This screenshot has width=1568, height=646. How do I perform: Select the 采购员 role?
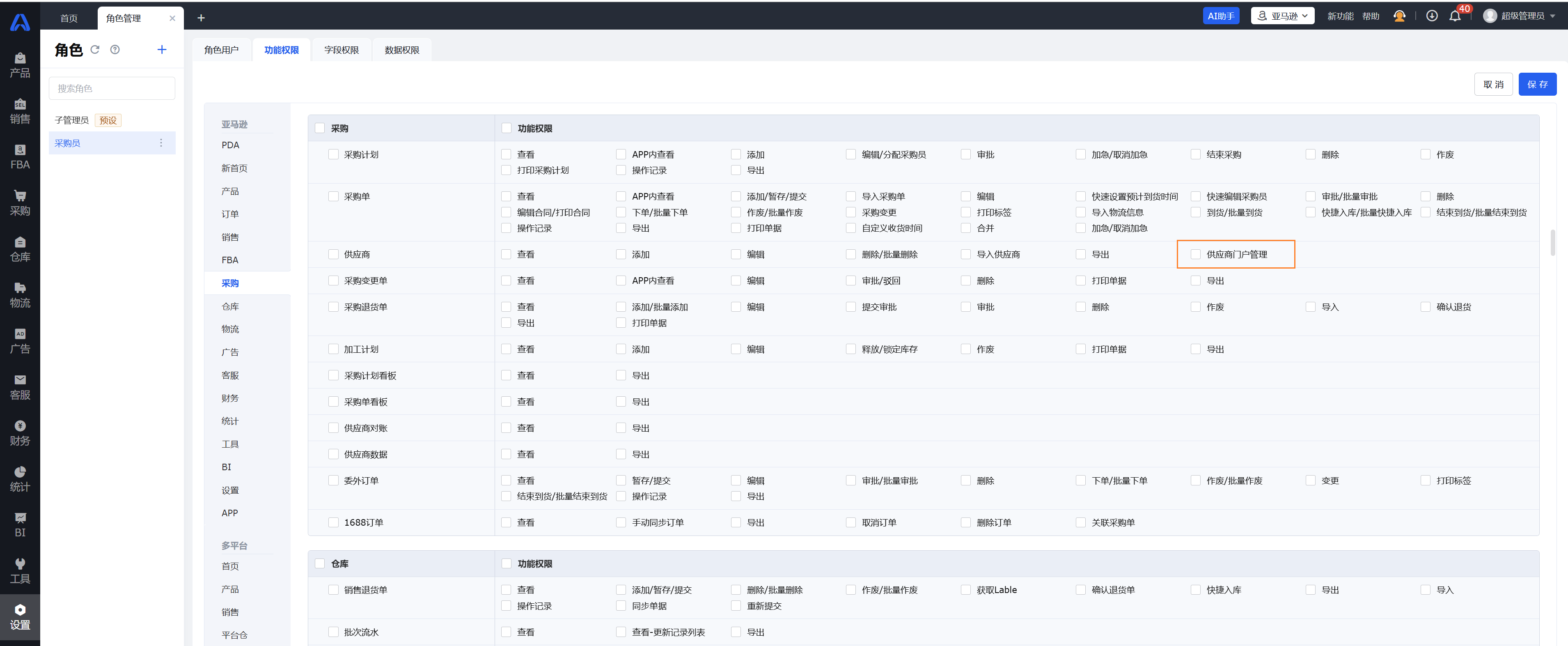[x=112, y=143]
